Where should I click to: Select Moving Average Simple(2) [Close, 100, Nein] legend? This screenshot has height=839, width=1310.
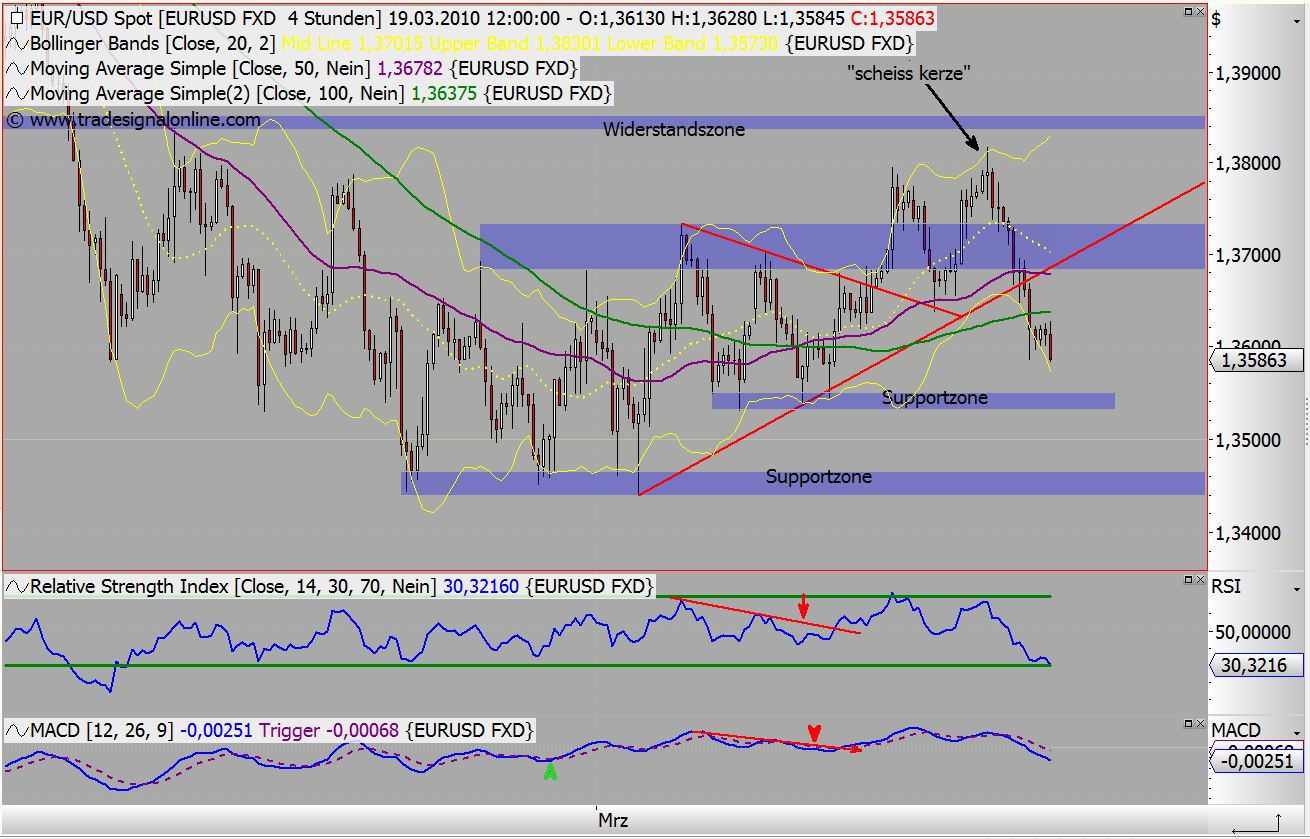217,93
